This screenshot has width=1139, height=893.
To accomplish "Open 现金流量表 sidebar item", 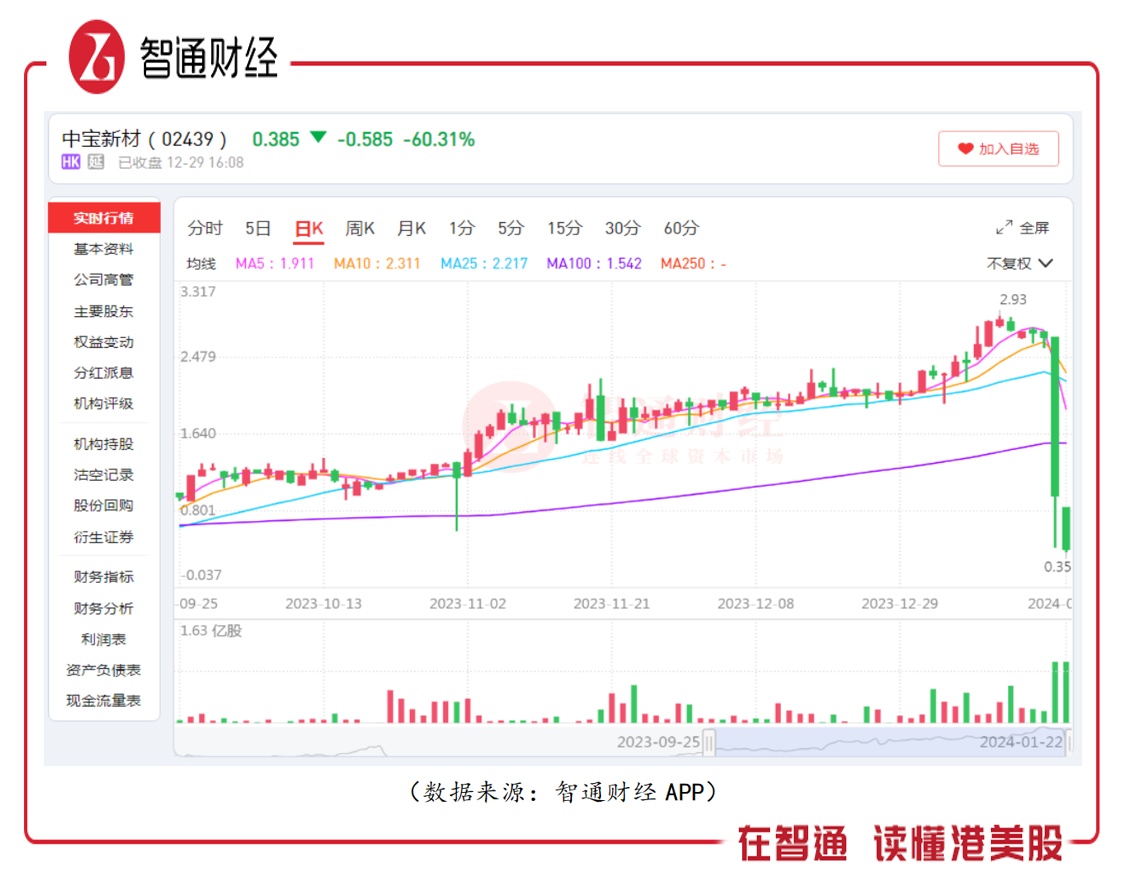I will point(104,701).
